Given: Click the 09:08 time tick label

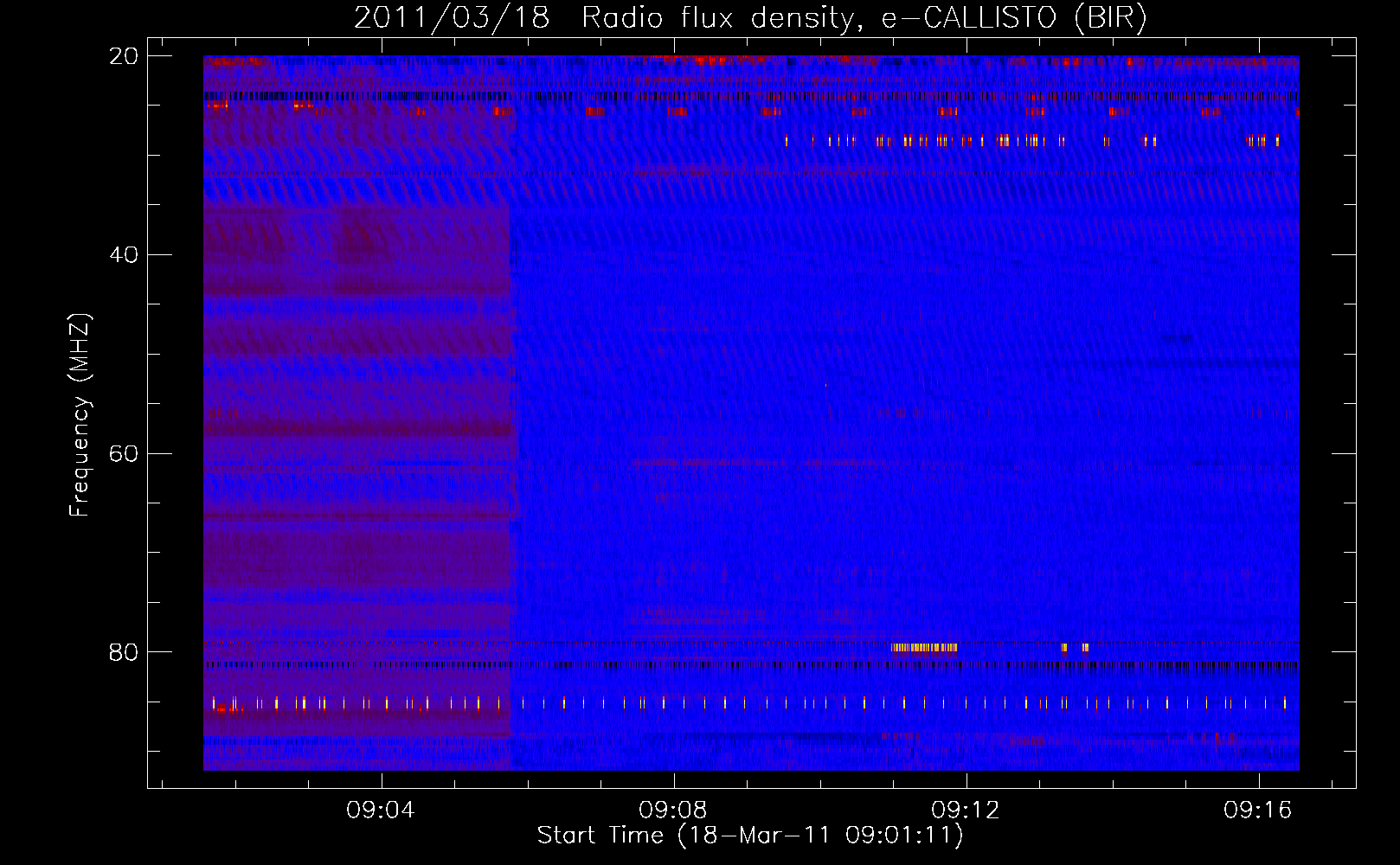Looking at the screenshot, I should [673, 811].
